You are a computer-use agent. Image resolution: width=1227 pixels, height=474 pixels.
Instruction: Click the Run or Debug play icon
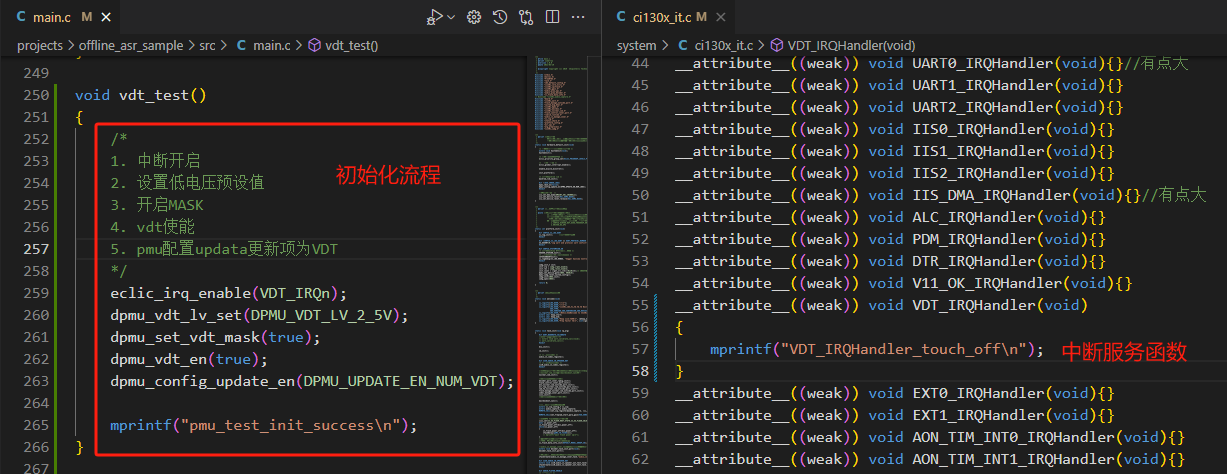(434, 17)
